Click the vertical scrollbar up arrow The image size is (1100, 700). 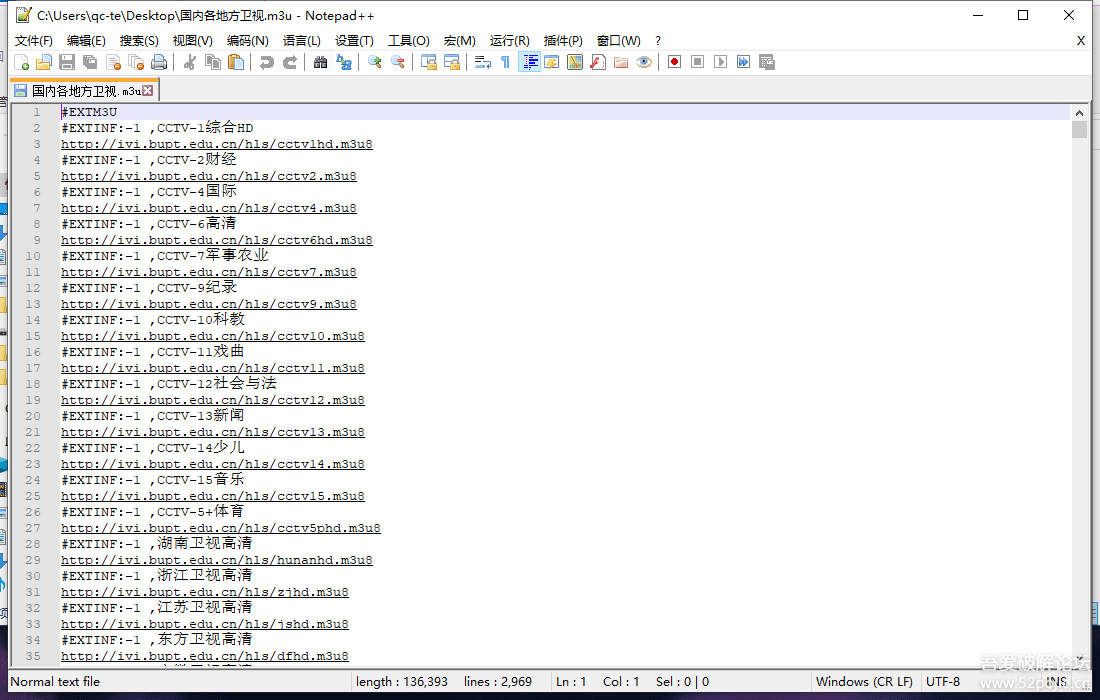click(x=1079, y=112)
